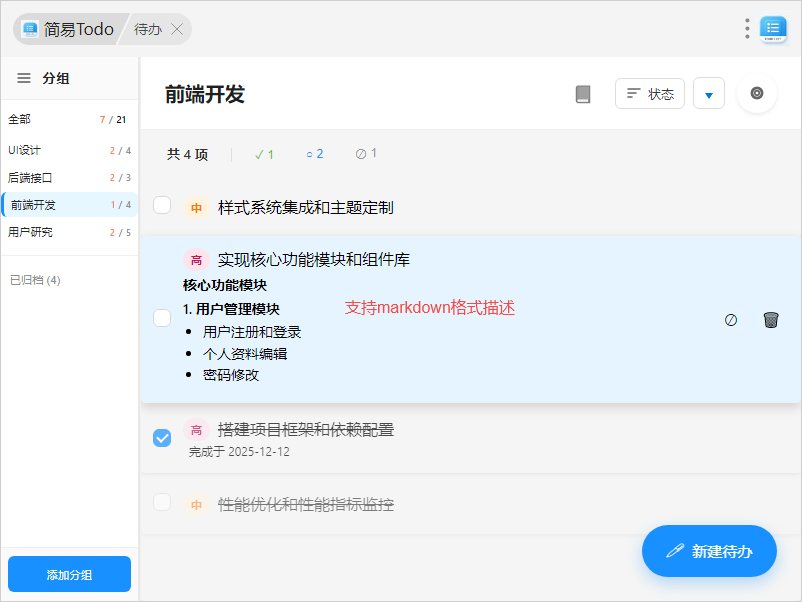Click the blue Todo app icon top-right
Image resolution: width=802 pixels, height=602 pixels.
(773, 29)
